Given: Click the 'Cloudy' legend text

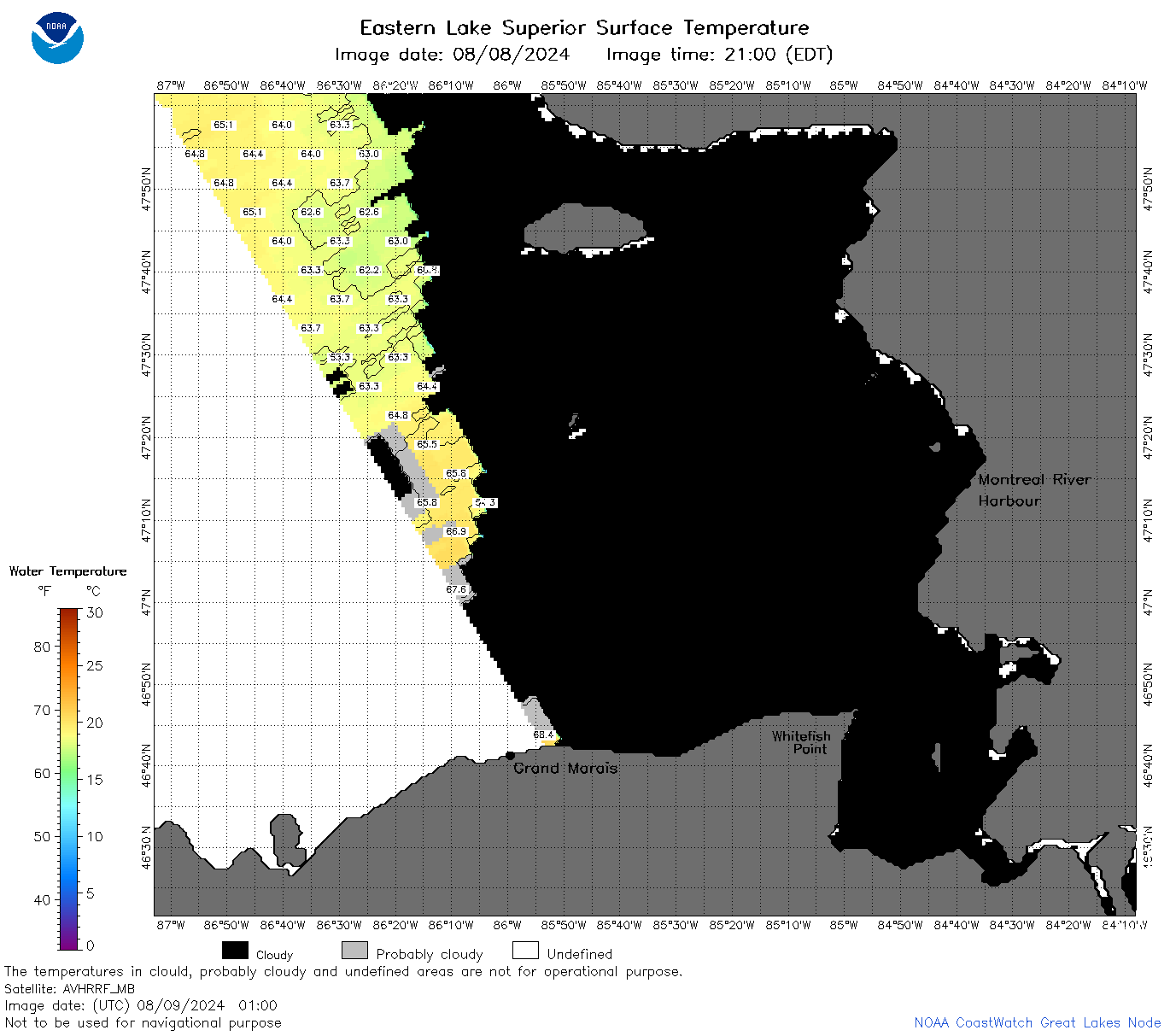Looking at the screenshot, I should coord(274,955).
